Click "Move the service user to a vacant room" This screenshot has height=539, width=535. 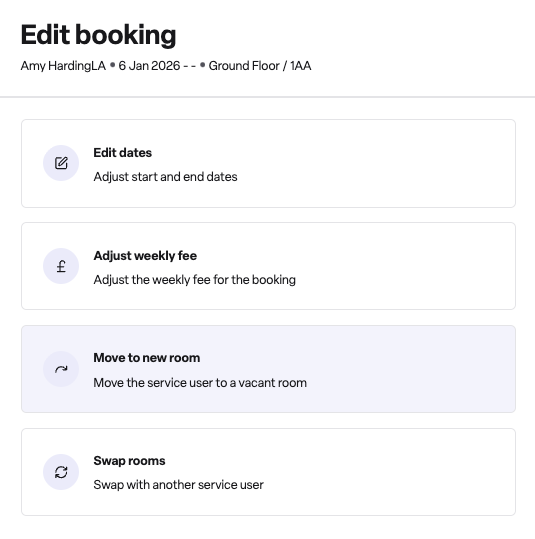(200, 383)
